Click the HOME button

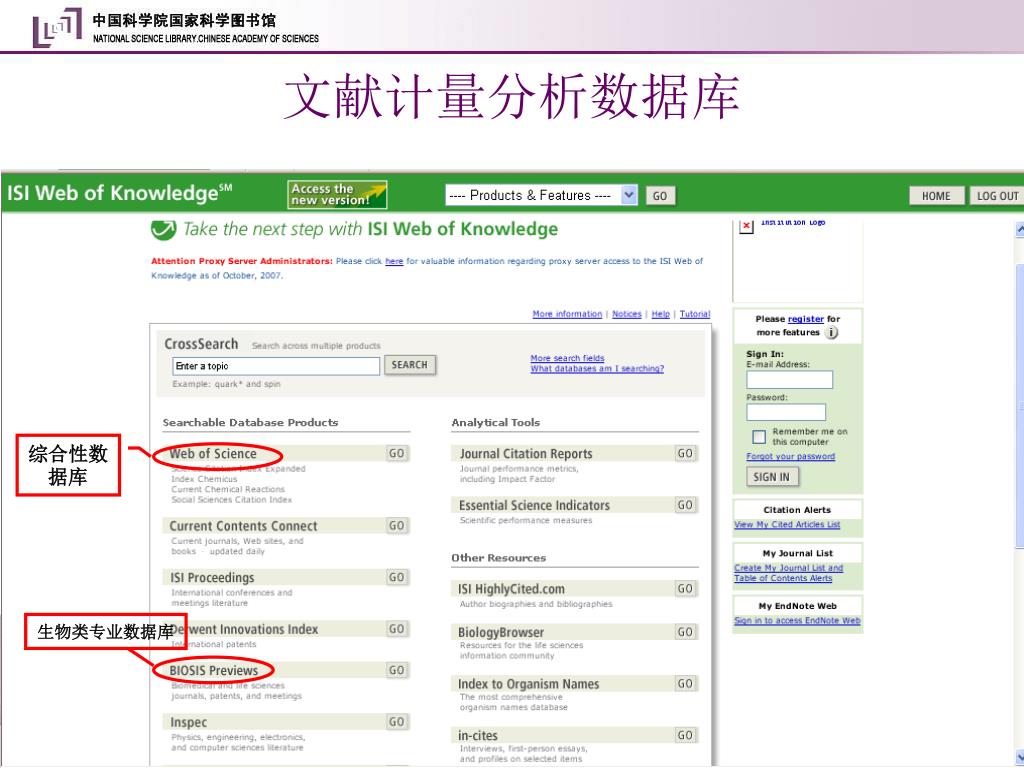936,196
